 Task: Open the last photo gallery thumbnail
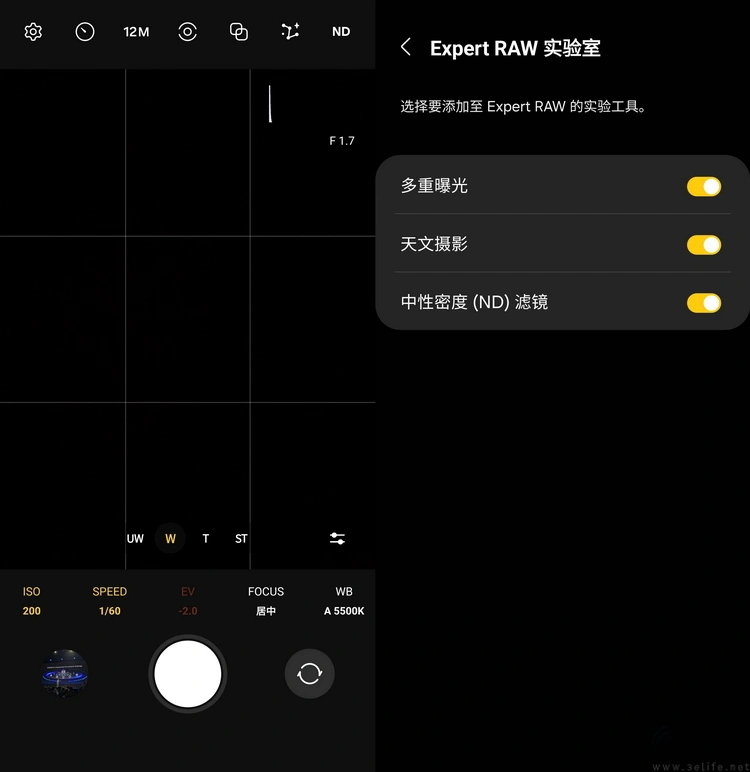[x=65, y=674]
